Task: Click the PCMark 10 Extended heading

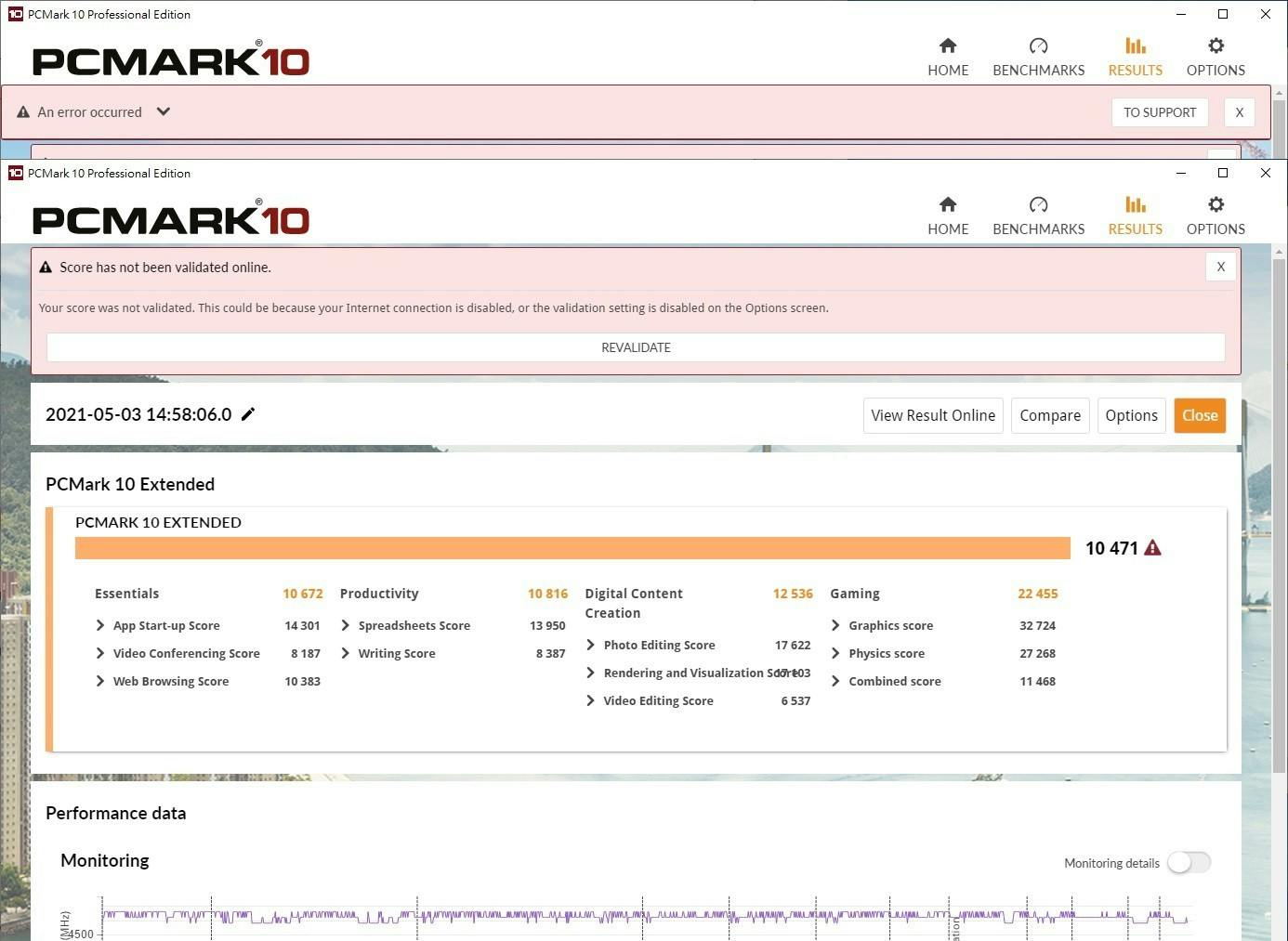Action: [130, 484]
